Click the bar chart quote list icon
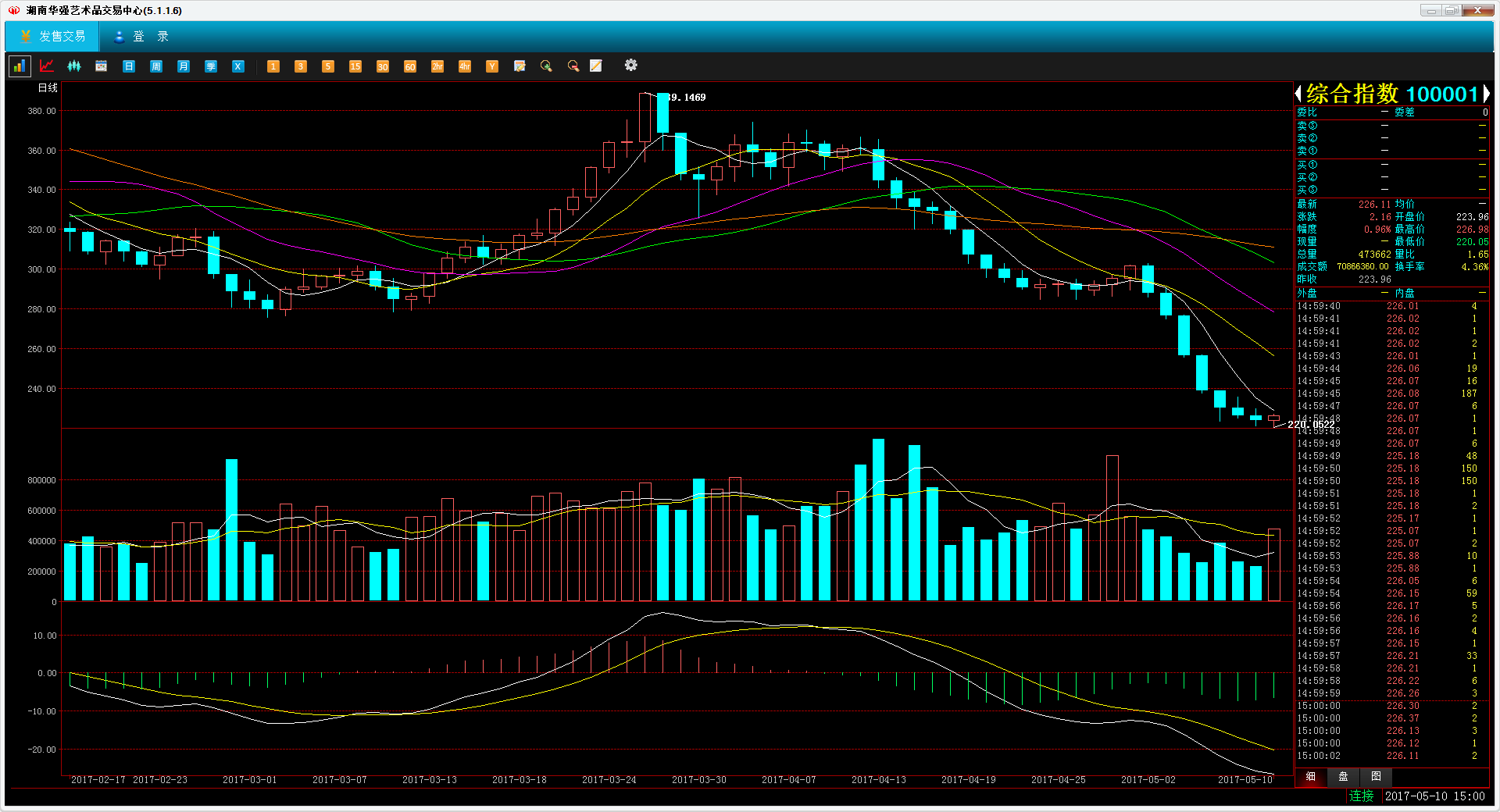Viewport: 1500px width, 812px height. (19, 66)
